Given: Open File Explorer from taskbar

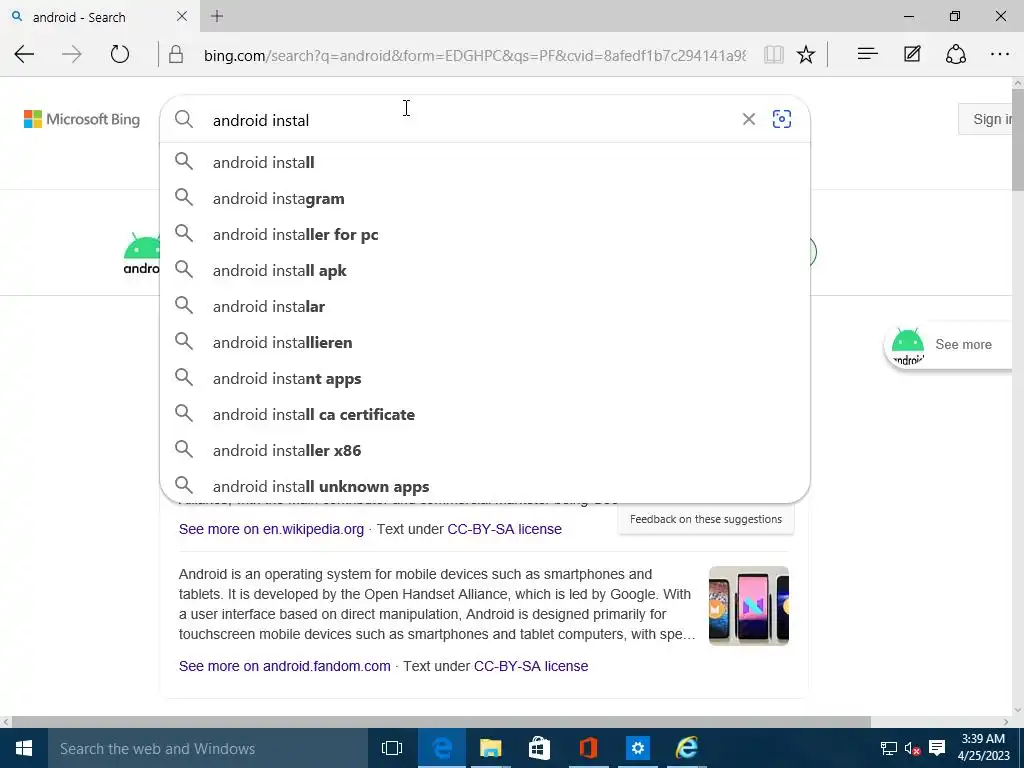Looking at the screenshot, I should pos(490,748).
